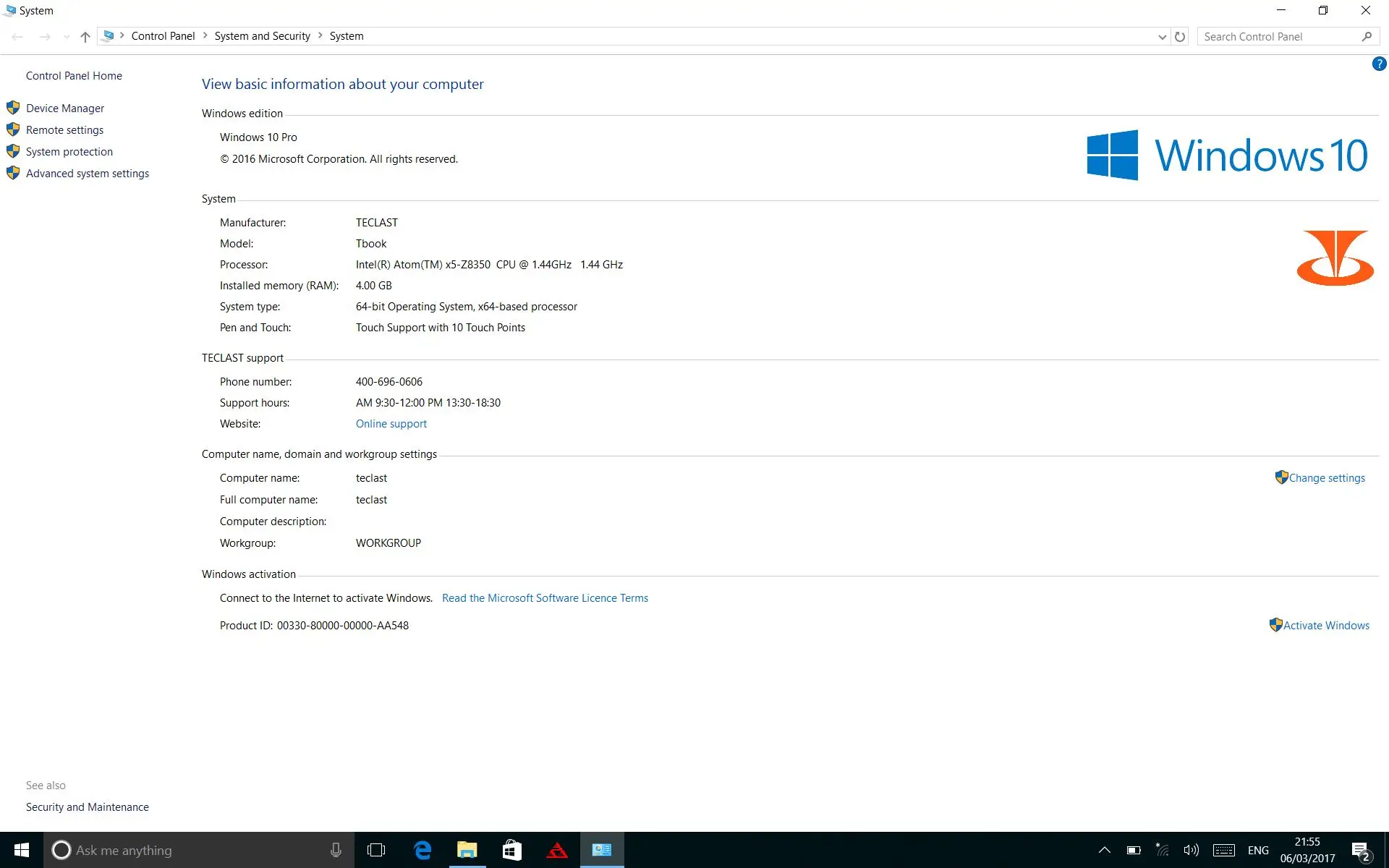Image resolution: width=1389 pixels, height=868 pixels.
Task: Click the phone number 400-696-0606
Action: [389, 382]
